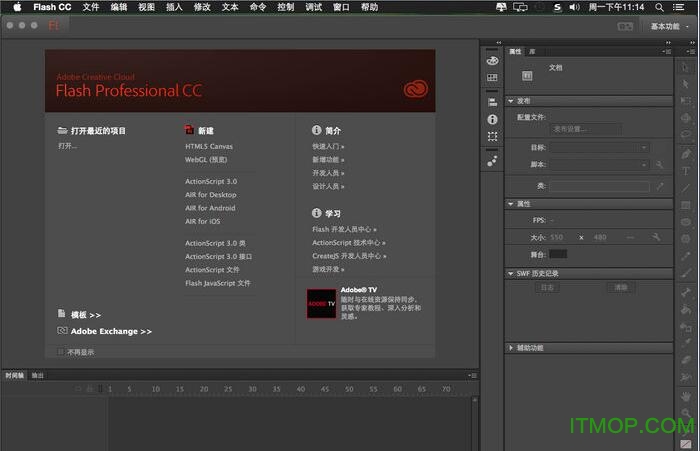Select the Text tool
Image resolution: width=700 pixels, height=451 pixels.
(686, 171)
